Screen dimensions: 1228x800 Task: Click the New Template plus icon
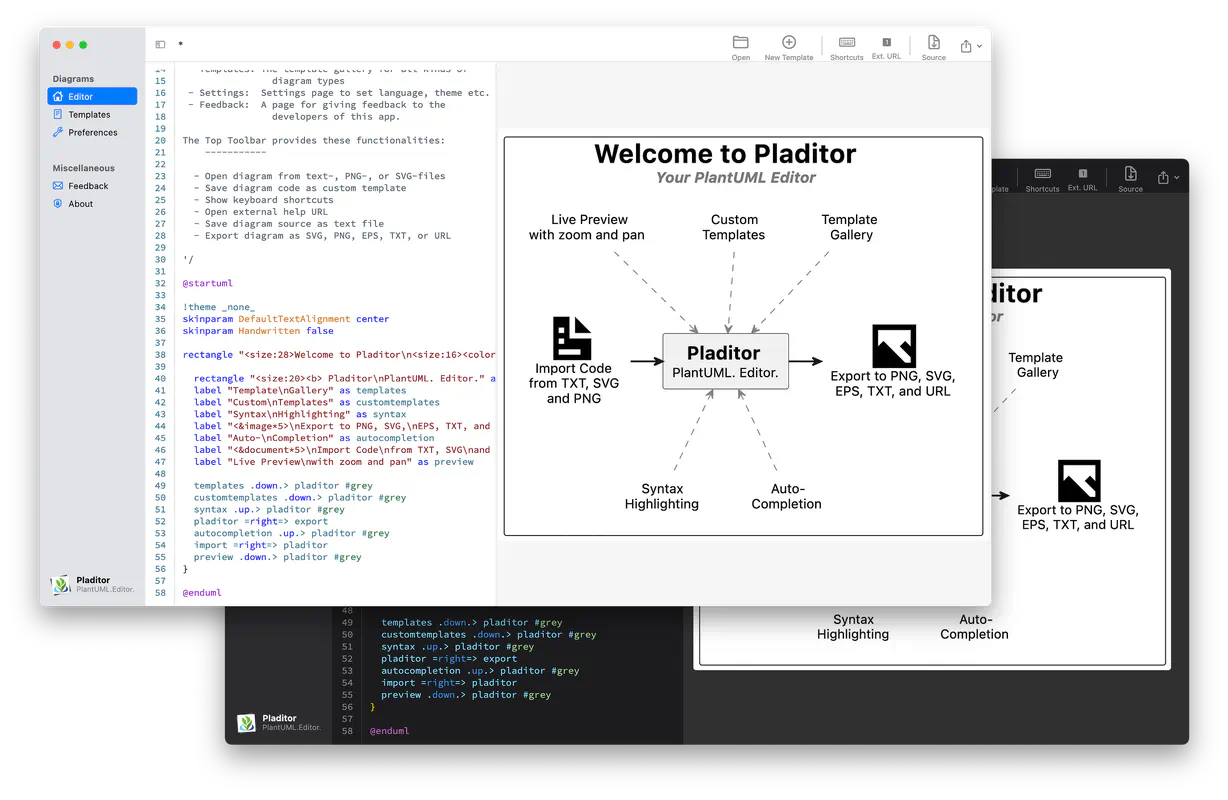tap(789, 42)
